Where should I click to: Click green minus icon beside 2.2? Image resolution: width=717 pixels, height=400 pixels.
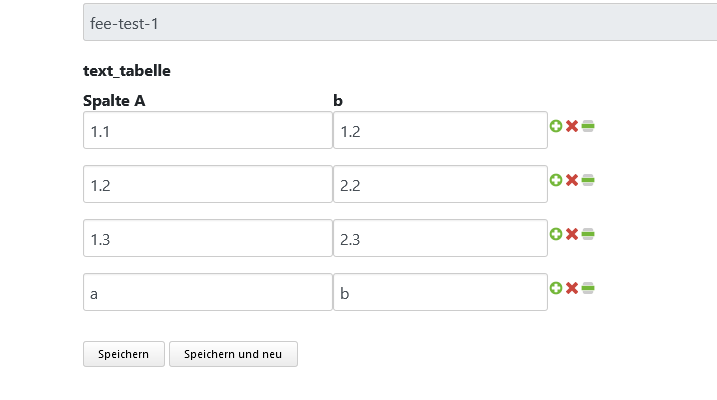(588, 180)
